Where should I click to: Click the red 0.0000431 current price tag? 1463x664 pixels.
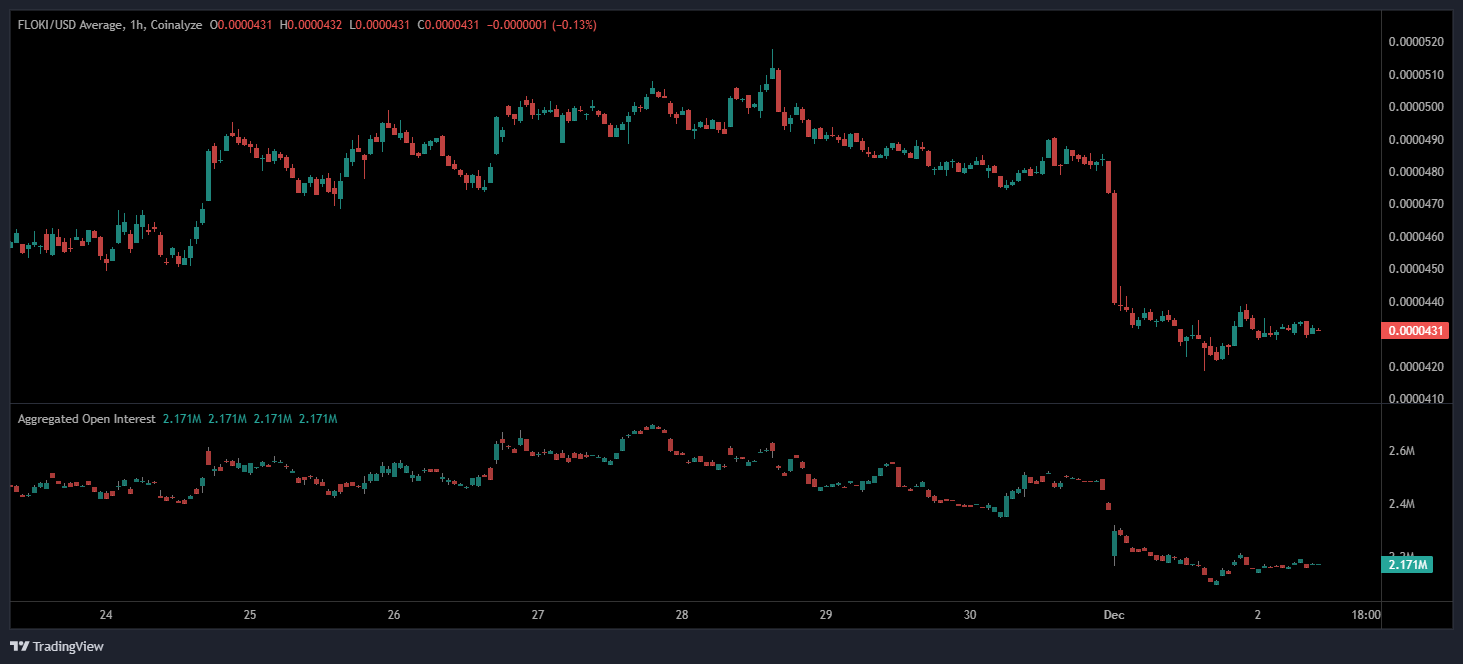coord(1414,331)
